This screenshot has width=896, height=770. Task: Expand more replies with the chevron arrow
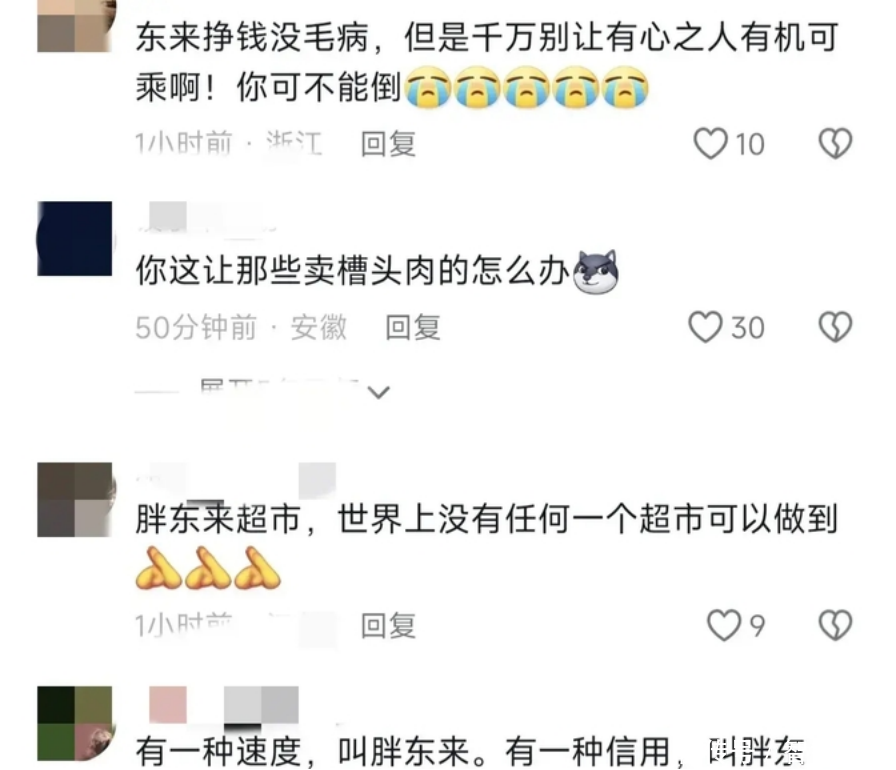[x=378, y=392]
